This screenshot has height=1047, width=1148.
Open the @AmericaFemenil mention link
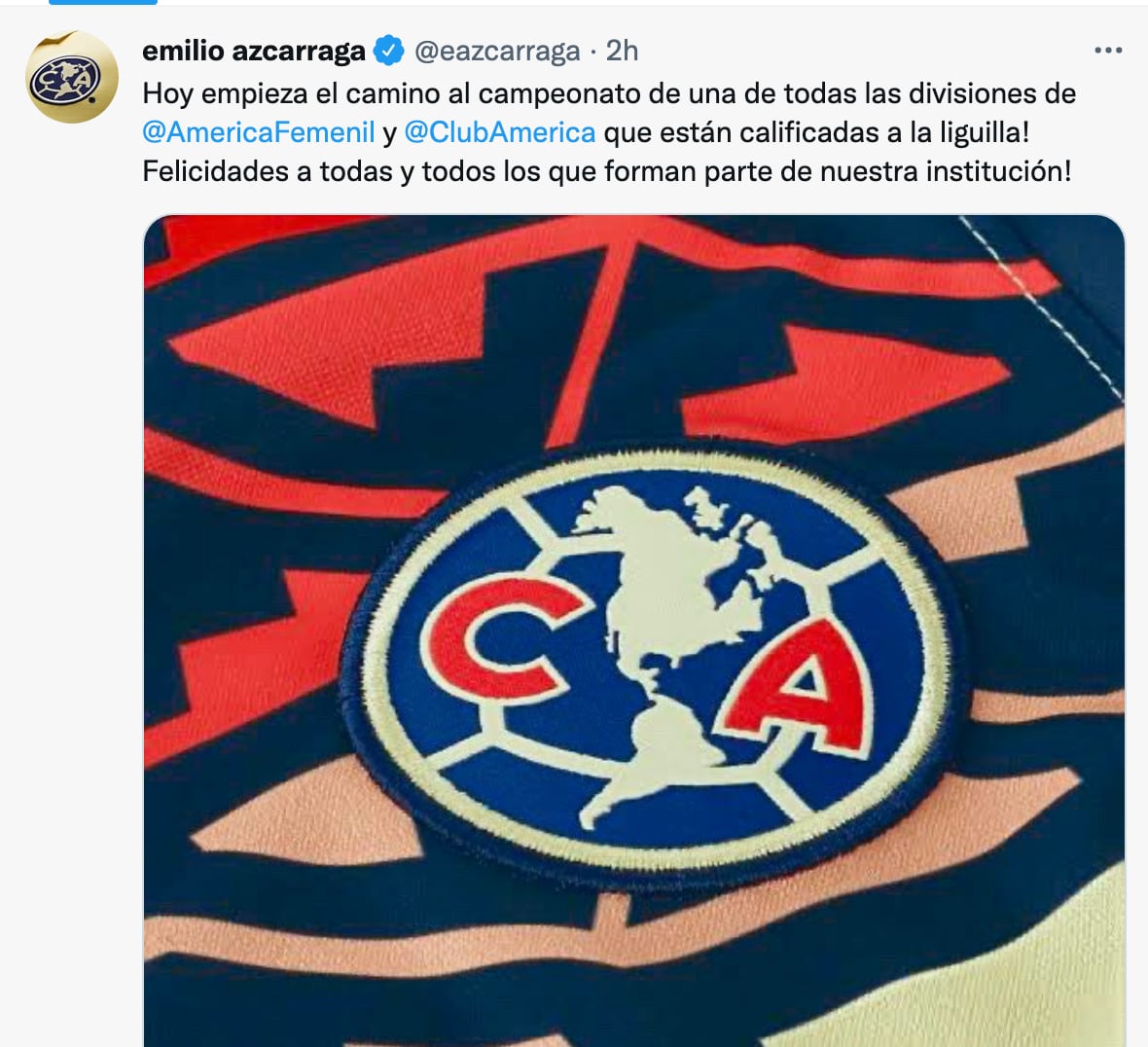click(259, 132)
